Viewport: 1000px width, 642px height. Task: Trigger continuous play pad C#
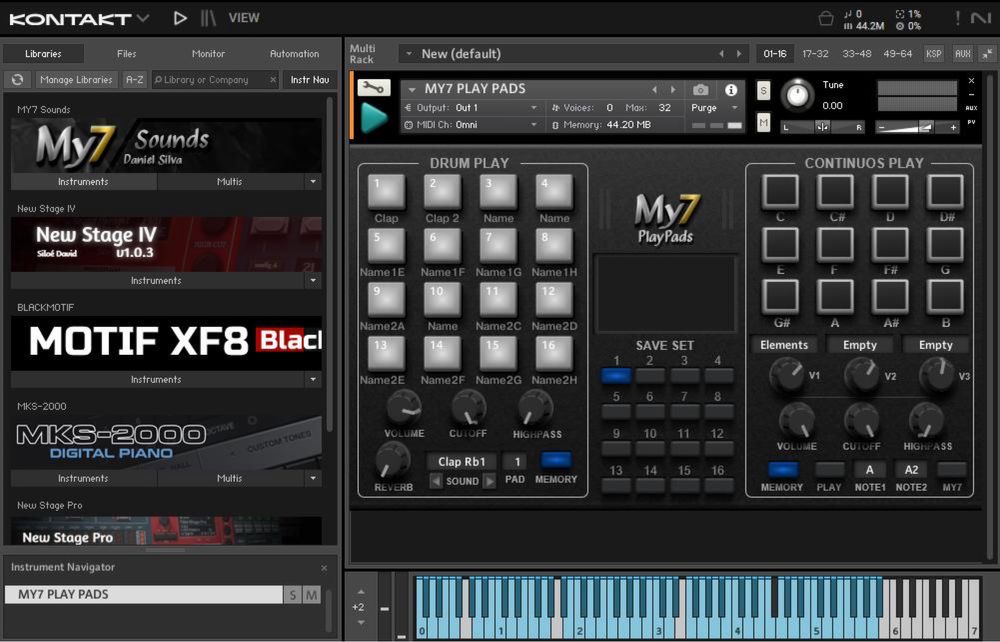point(835,191)
